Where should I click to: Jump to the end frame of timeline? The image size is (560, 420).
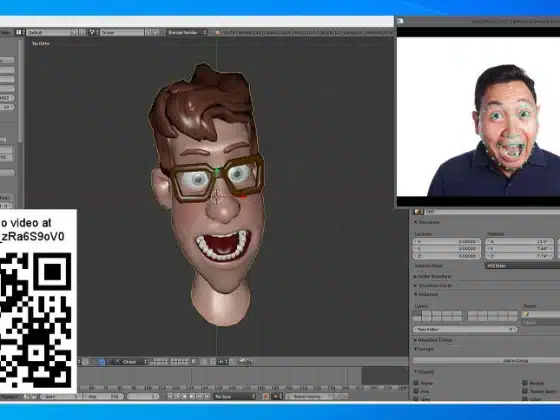click(206, 396)
